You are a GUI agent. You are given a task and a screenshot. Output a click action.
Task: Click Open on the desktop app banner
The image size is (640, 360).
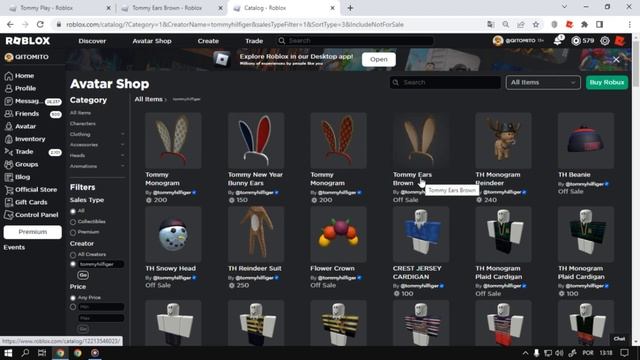(x=379, y=60)
